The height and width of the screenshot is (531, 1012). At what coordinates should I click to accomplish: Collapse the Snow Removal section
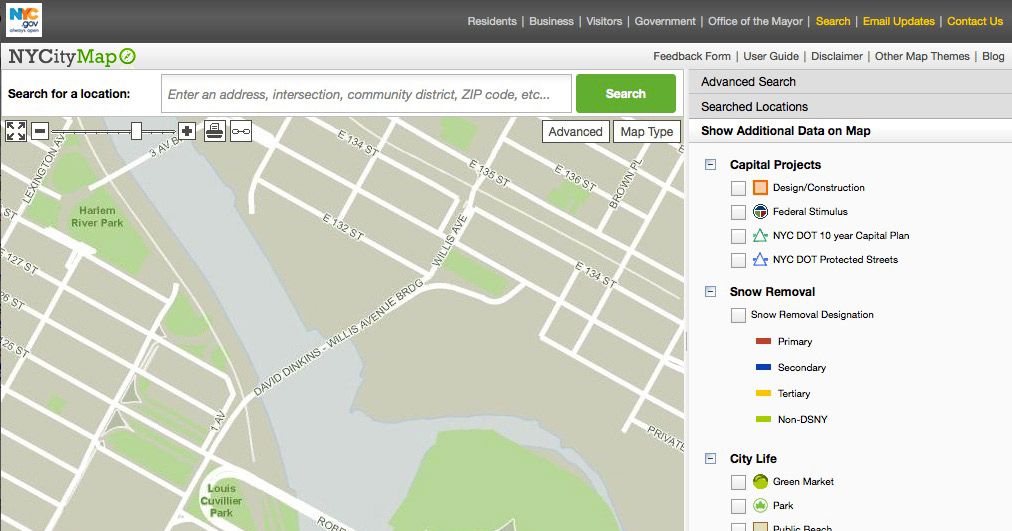point(711,292)
